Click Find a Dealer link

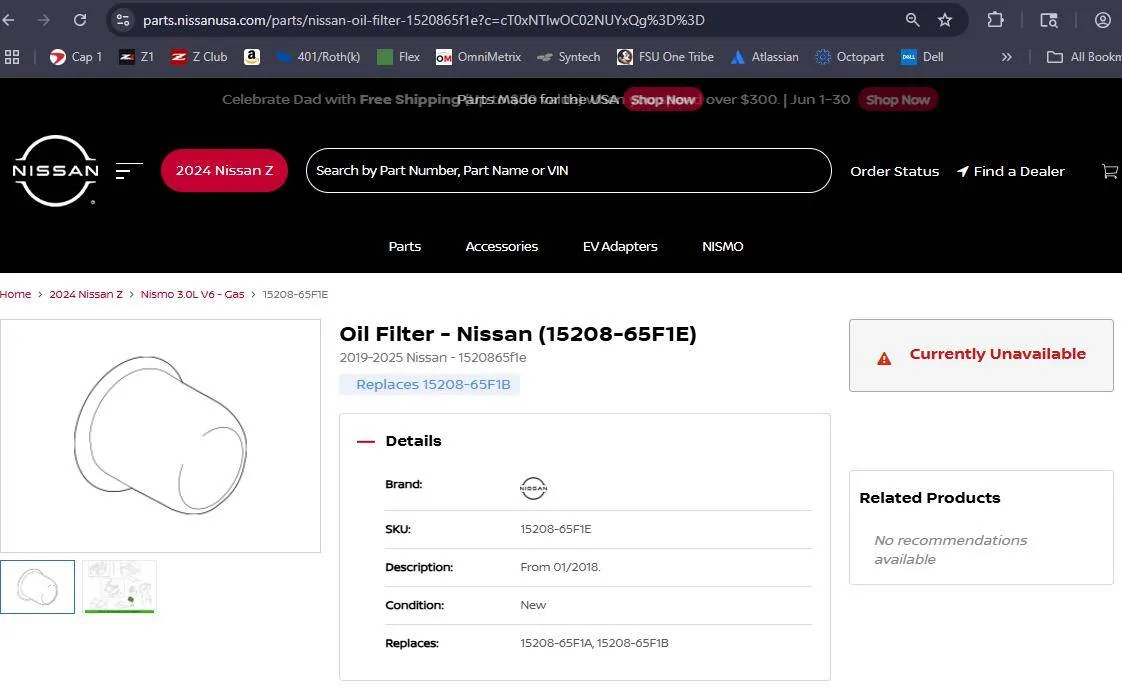(1010, 171)
